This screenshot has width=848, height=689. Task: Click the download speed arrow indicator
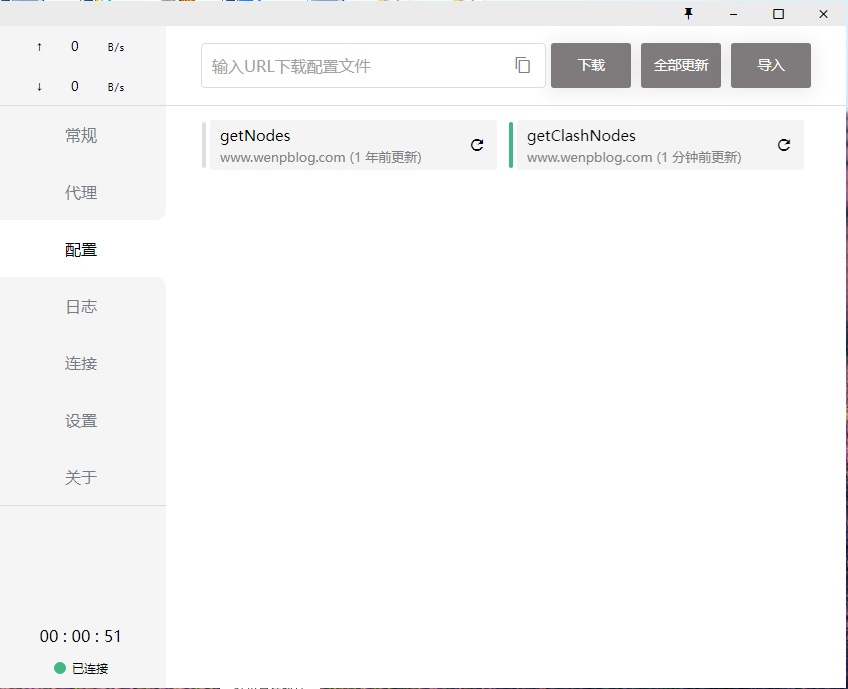(x=39, y=87)
